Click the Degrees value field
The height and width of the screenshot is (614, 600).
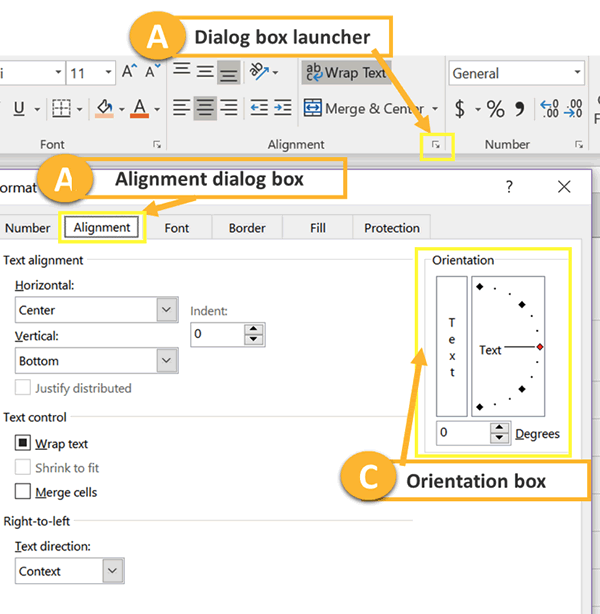464,433
